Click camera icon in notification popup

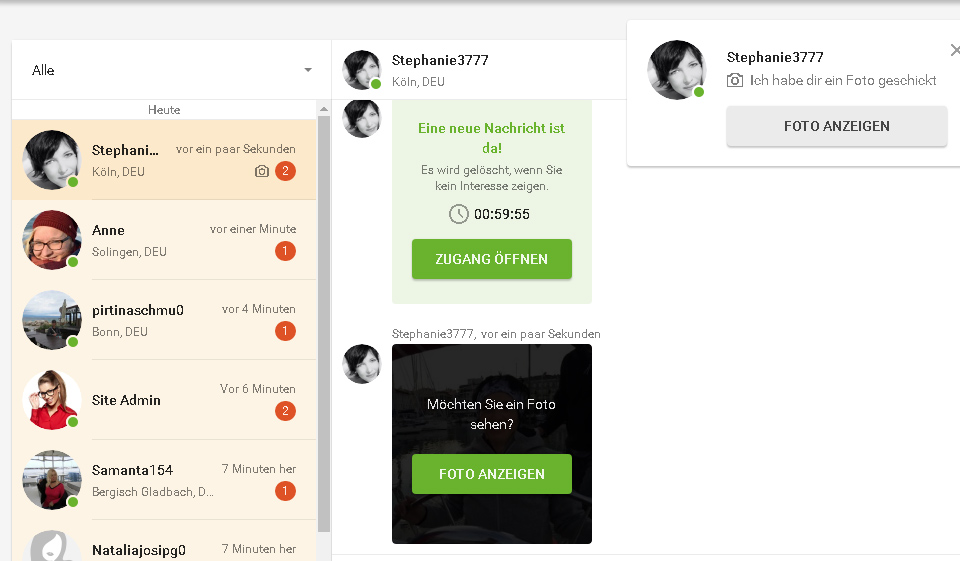(x=735, y=80)
